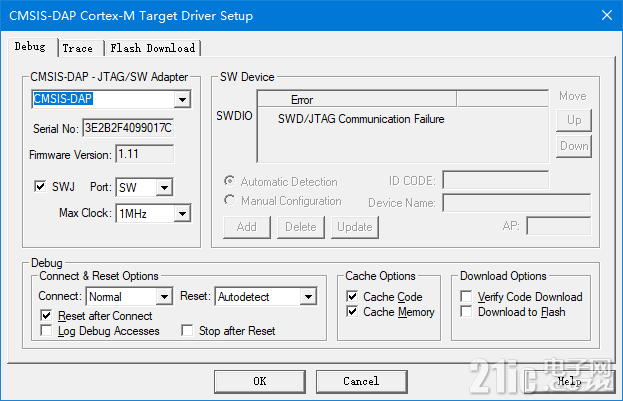The image size is (623, 401).
Task: Click the Update device button
Action: [355, 227]
